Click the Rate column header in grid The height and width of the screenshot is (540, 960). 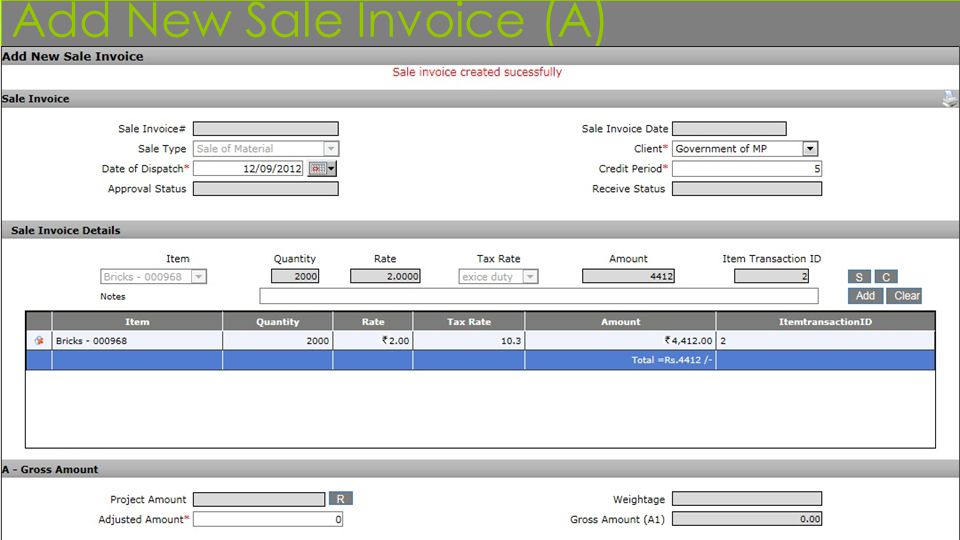click(373, 321)
